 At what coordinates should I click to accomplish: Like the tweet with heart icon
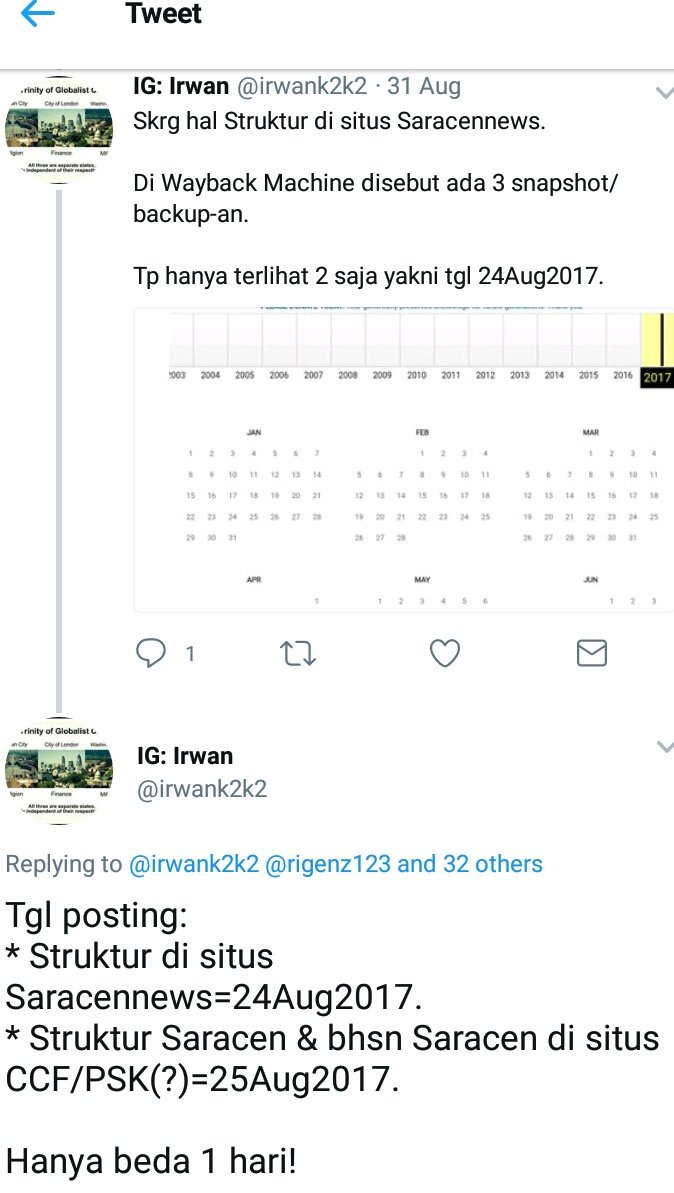tap(445, 654)
